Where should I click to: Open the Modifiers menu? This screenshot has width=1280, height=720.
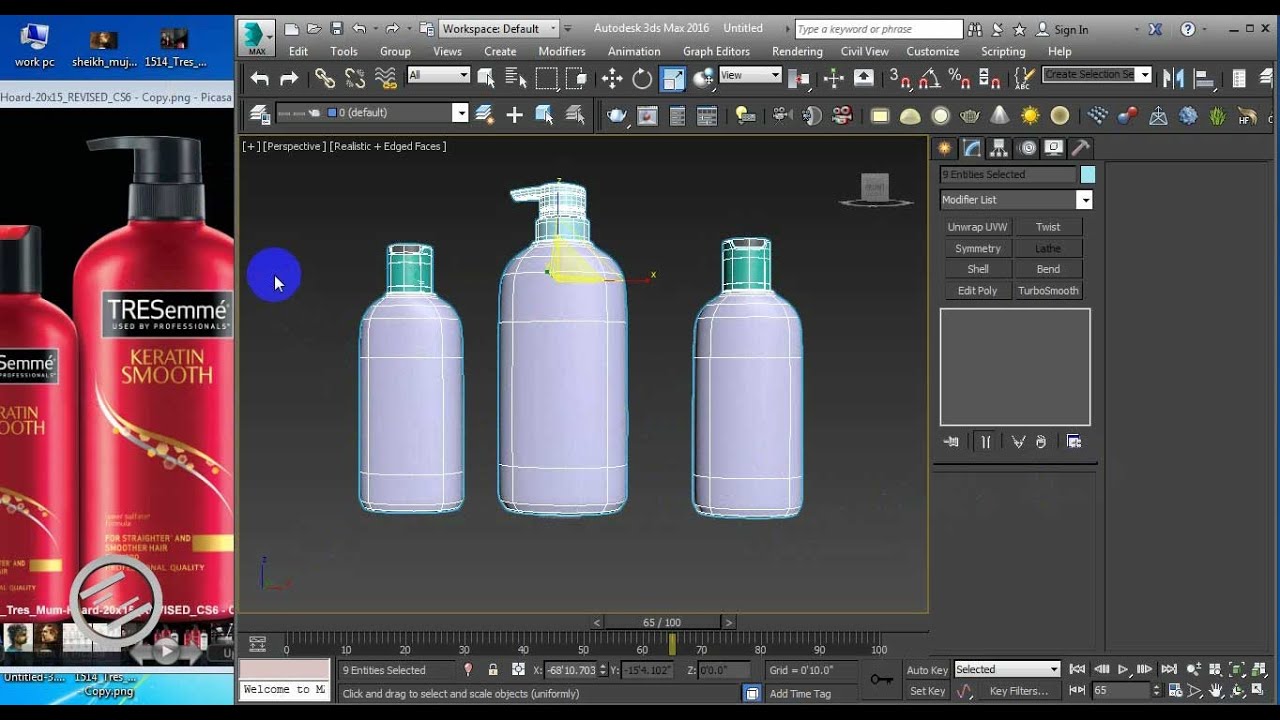562,51
